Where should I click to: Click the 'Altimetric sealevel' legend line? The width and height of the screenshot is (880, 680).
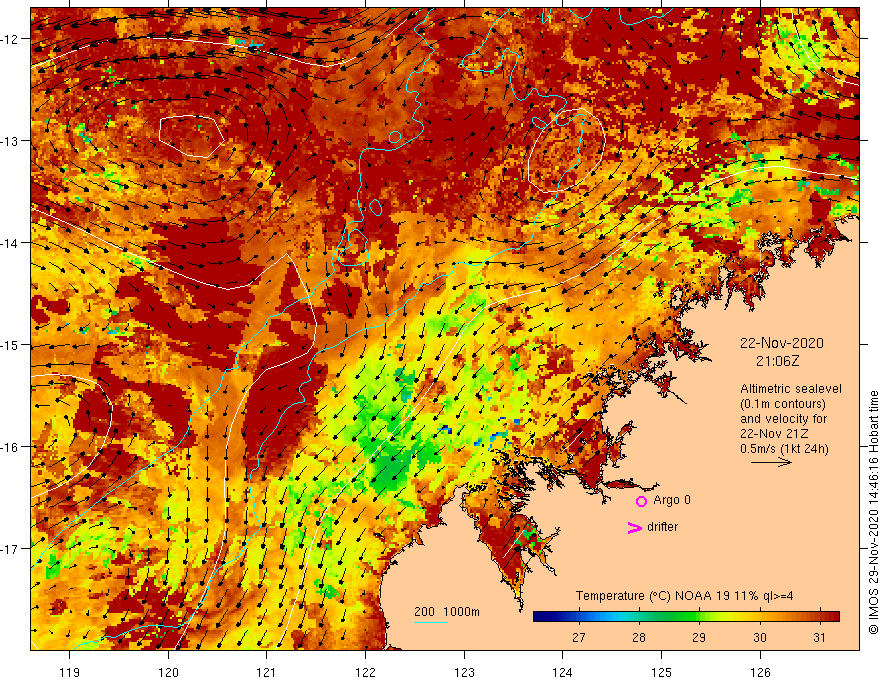[790, 389]
